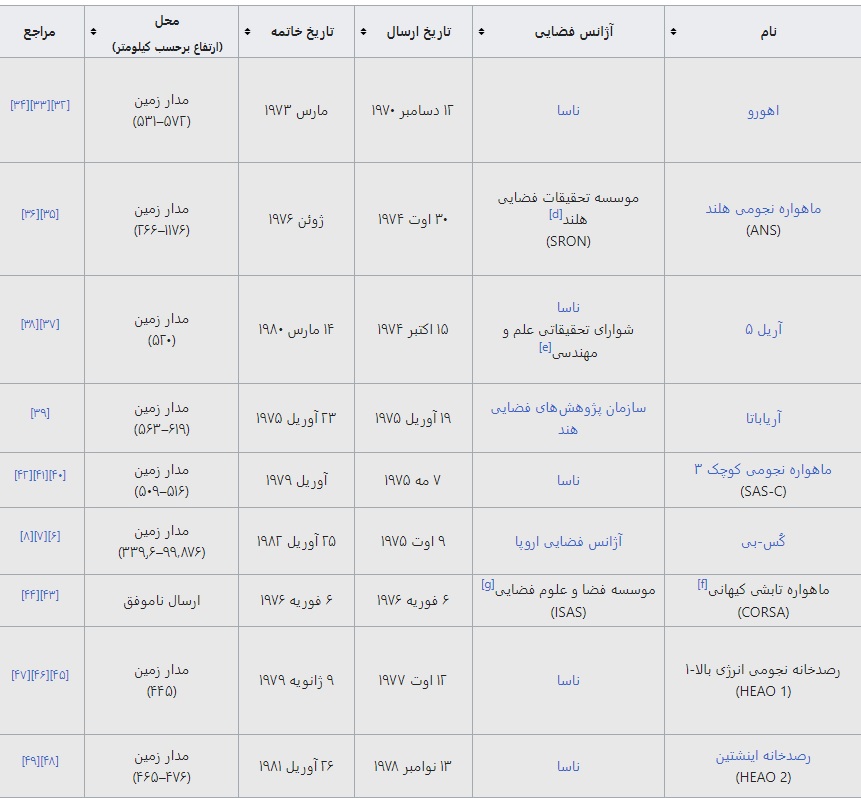Image resolution: width=861 pixels, height=798 pixels.
Task: Open reference [۴۵] in the HEAO 1 row
Action: [x=60, y=675]
